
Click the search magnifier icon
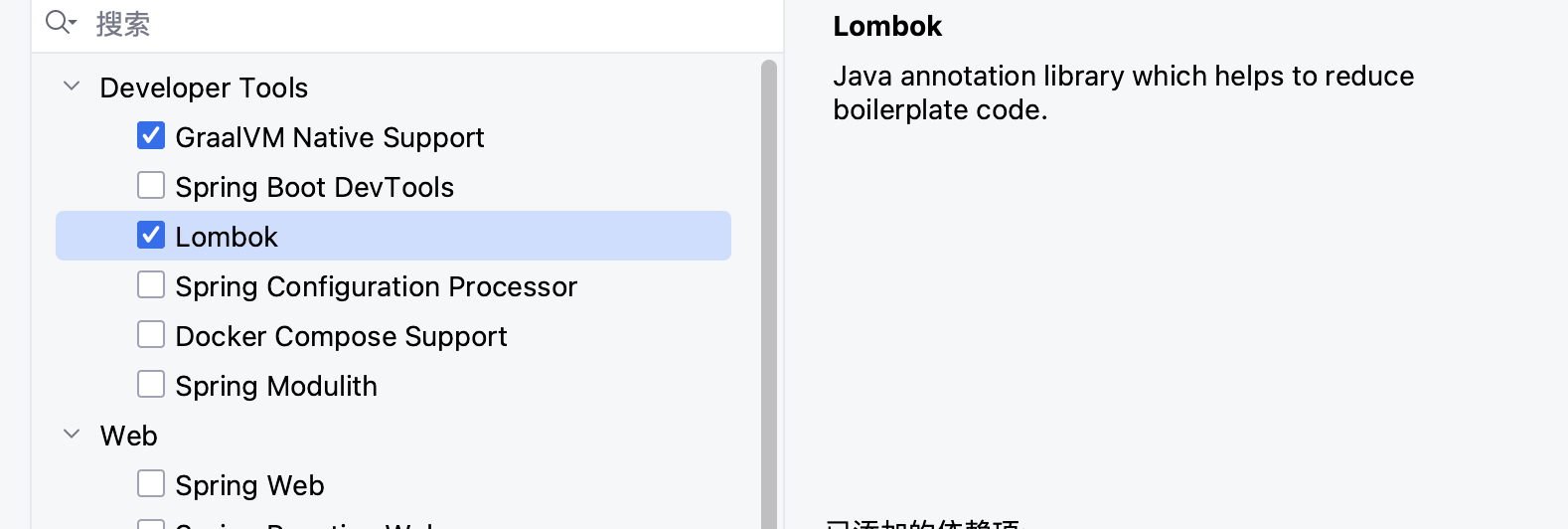(x=61, y=23)
